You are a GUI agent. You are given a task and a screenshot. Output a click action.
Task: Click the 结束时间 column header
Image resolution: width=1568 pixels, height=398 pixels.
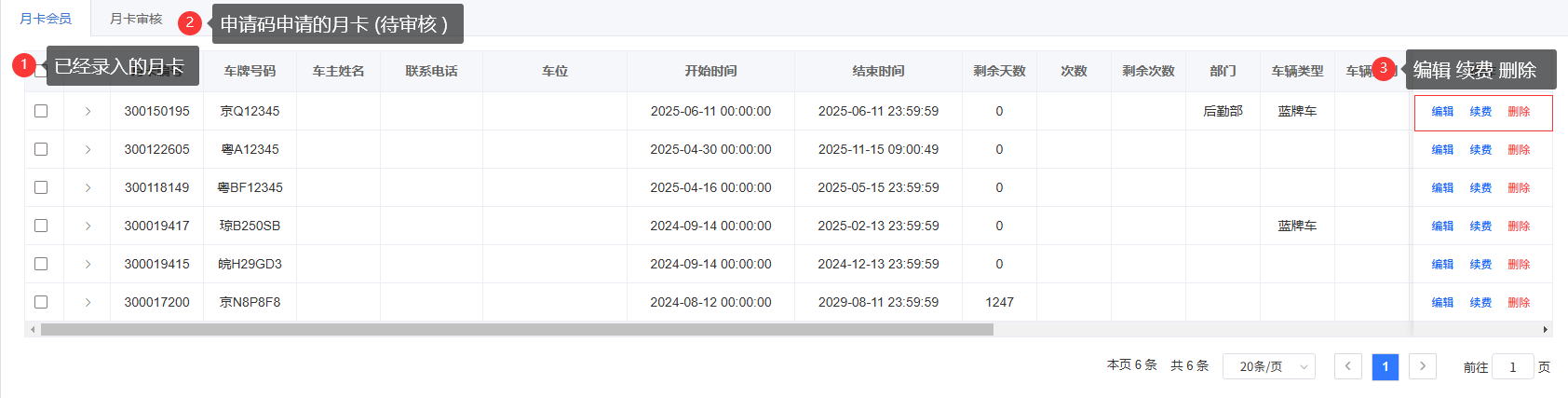point(878,71)
